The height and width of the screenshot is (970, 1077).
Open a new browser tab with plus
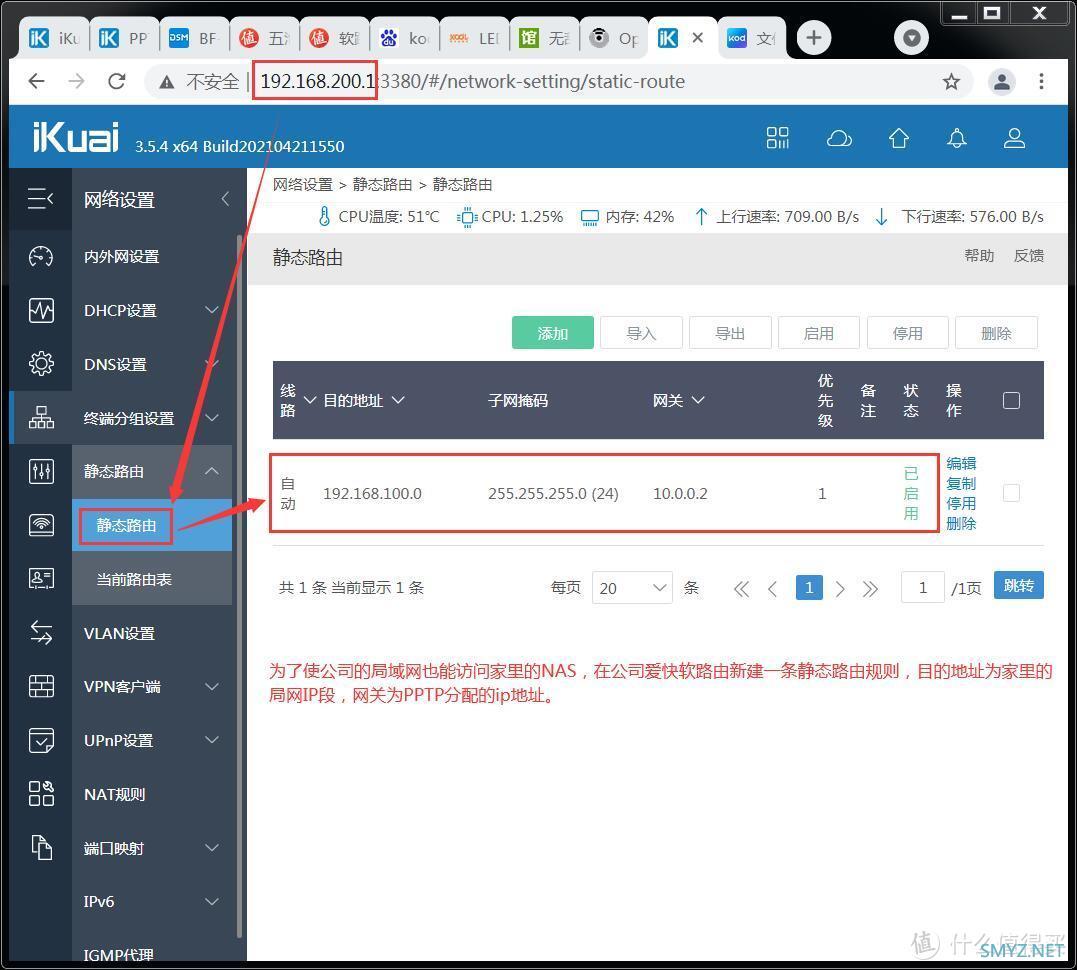[813, 38]
